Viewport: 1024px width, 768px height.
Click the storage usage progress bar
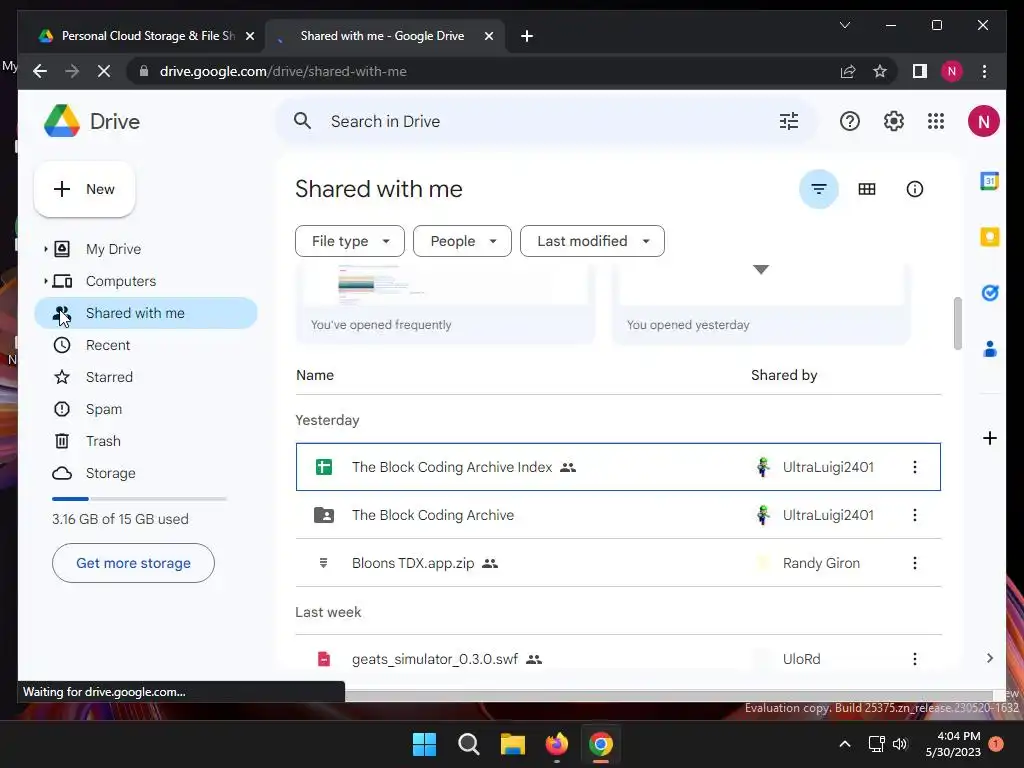(x=139, y=499)
